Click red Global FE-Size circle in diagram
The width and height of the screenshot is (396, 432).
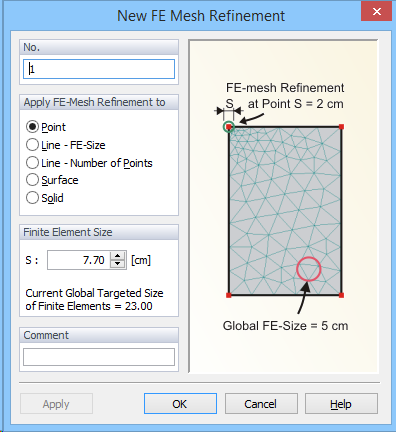(x=309, y=269)
